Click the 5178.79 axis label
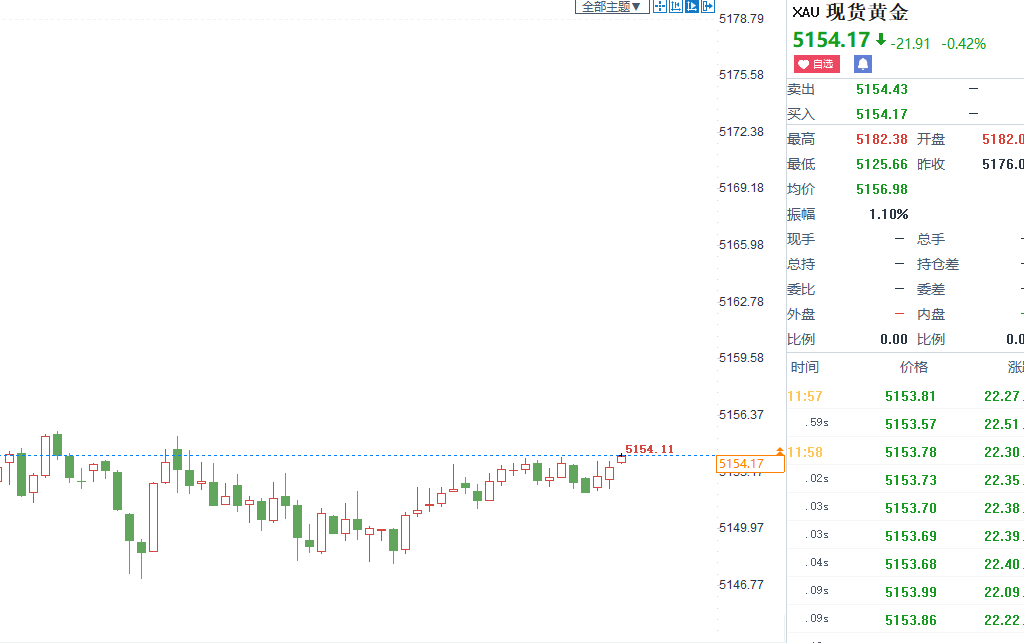Screen dimensions: 1024x643 coord(741,19)
